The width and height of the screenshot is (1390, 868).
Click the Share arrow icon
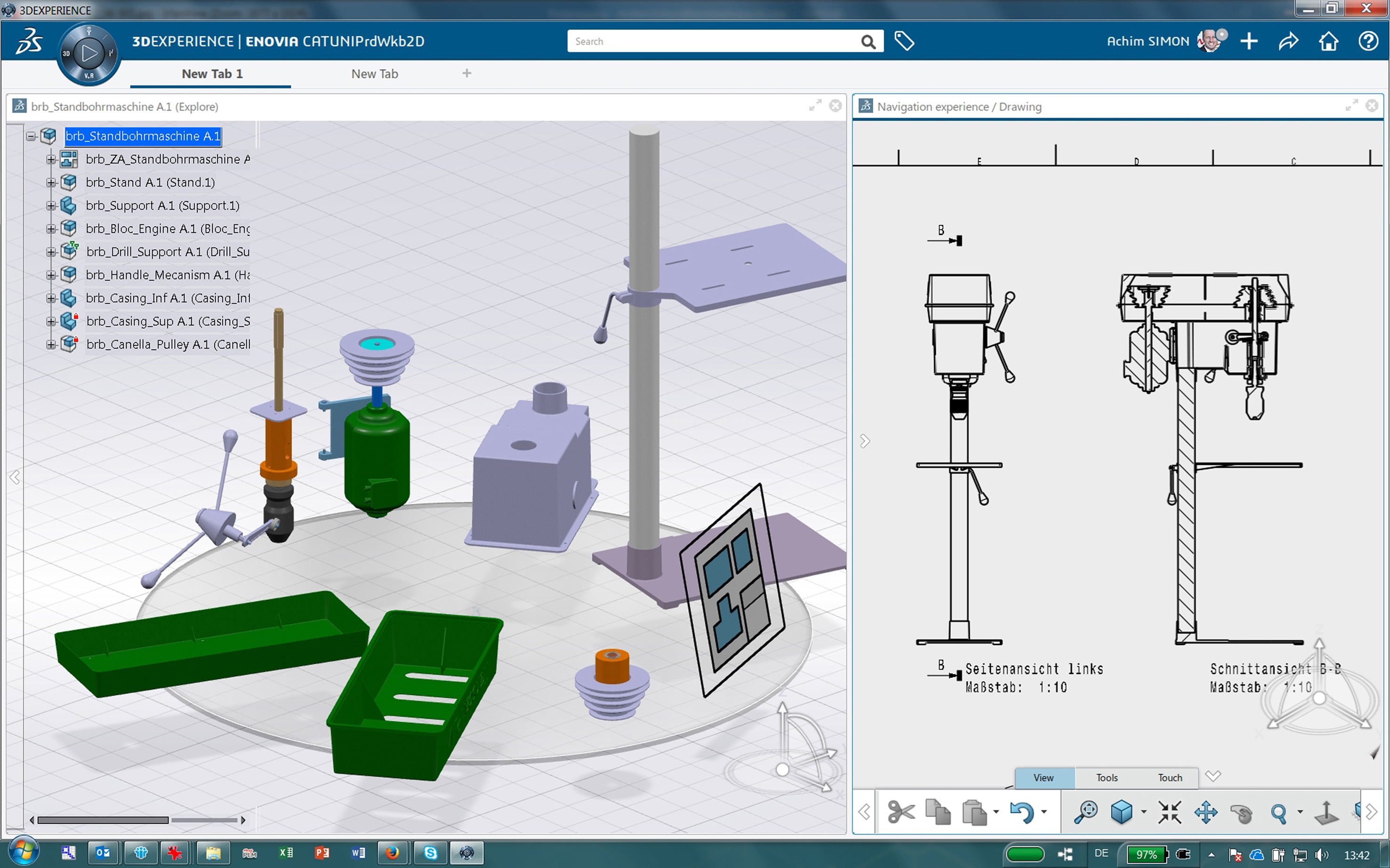(x=1288, y=41)
